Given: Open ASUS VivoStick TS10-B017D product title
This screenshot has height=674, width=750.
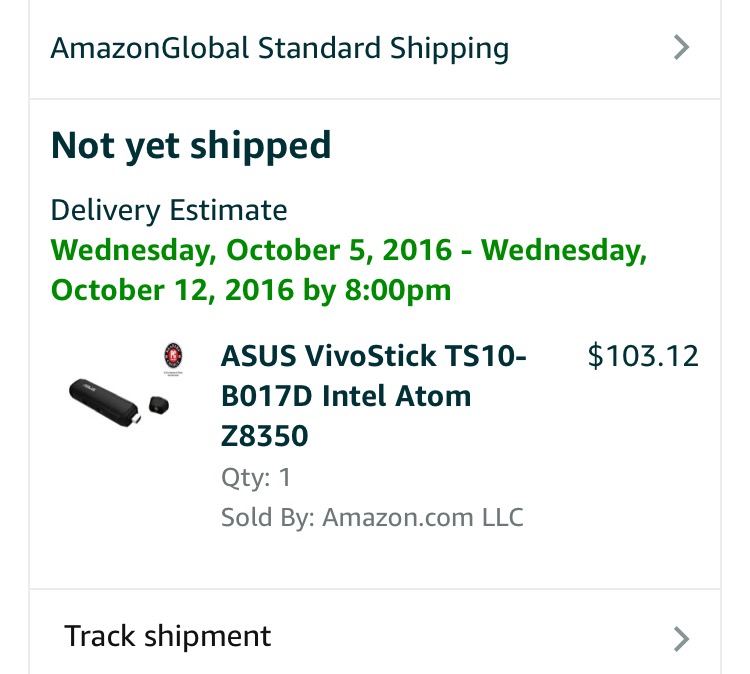Looking at the screenshot, I should coord(373,356).
